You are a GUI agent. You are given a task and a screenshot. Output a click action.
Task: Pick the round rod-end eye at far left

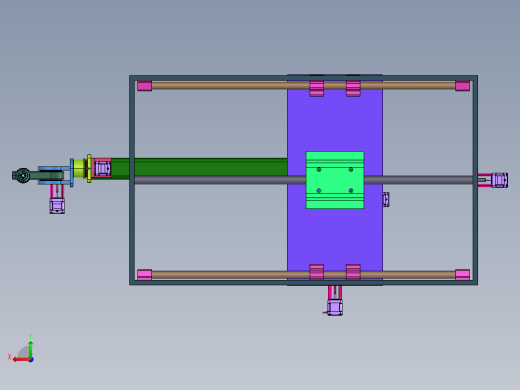tap(23, 175)
